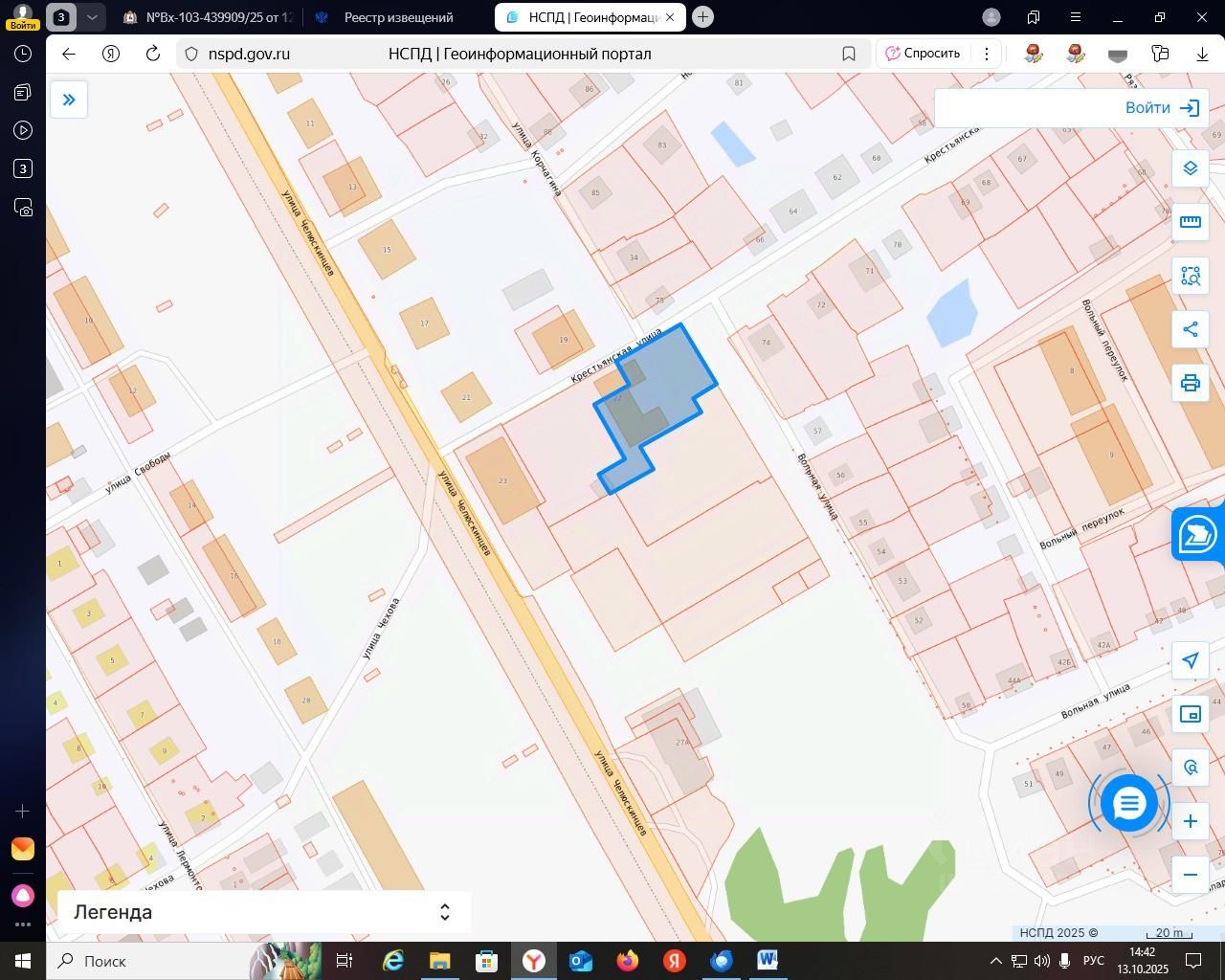This screenshot has height=980, width=1225.
Task: Select the ruler measurement tool
Action: [x=1190, y=222]
